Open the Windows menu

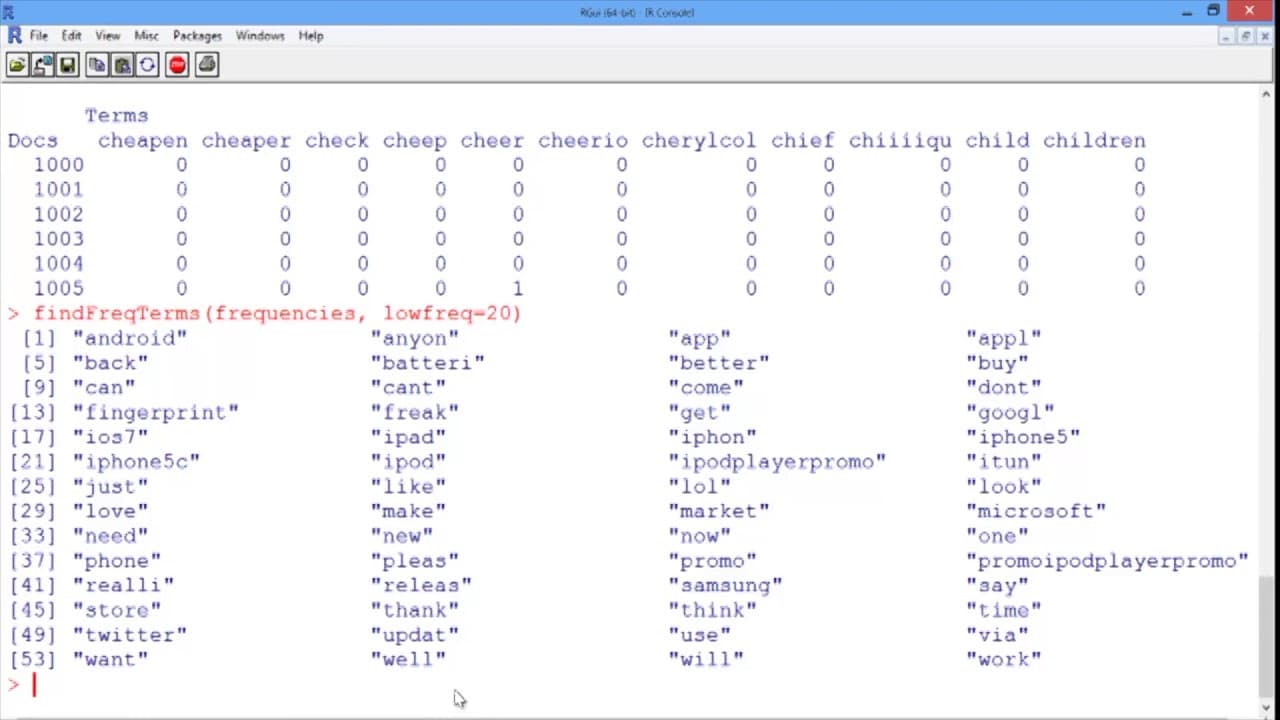260,35
